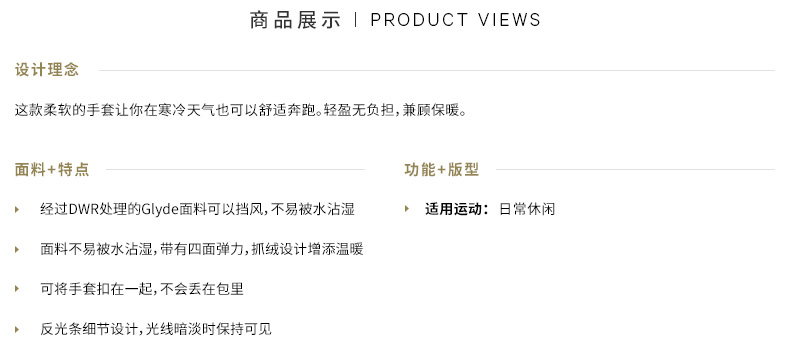Select the 功能+版型 section heading

pyautogui.click(x=441, y=170)
